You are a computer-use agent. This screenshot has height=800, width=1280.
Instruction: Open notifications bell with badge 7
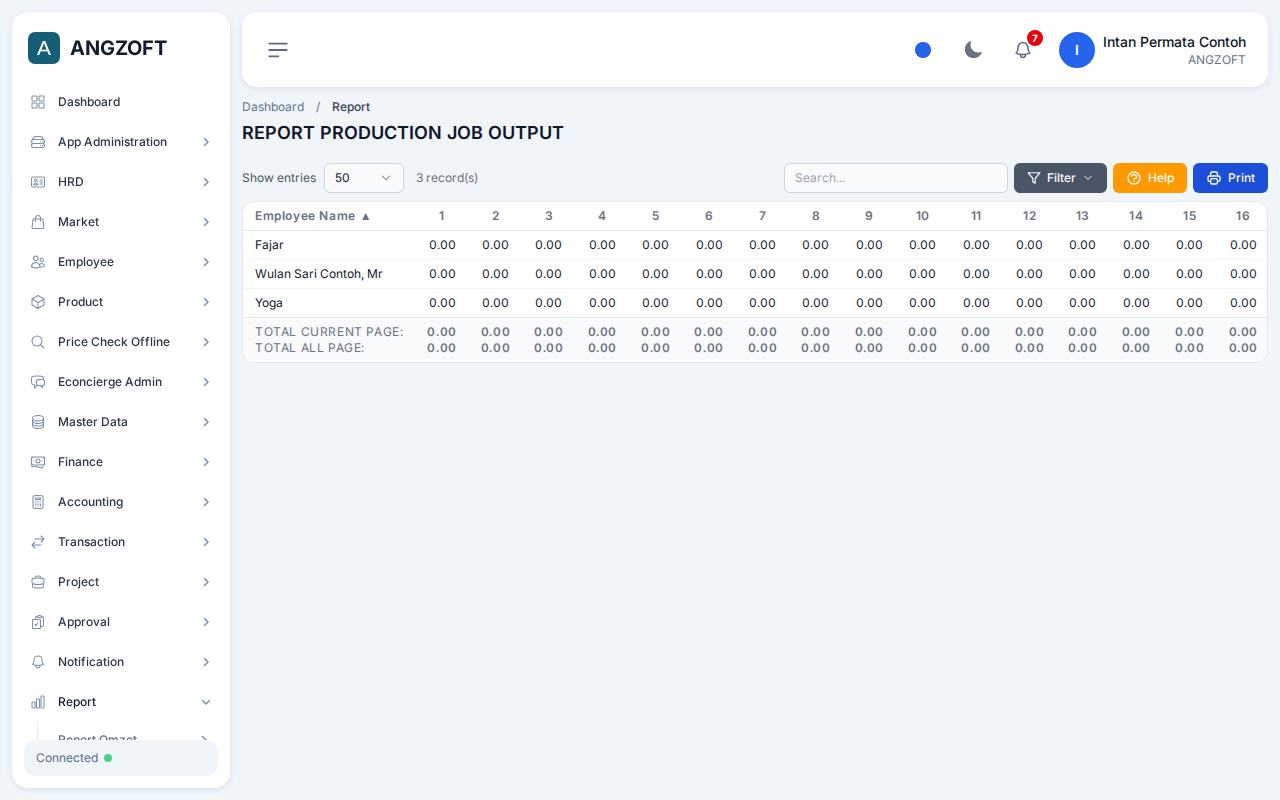[1023, 49]
